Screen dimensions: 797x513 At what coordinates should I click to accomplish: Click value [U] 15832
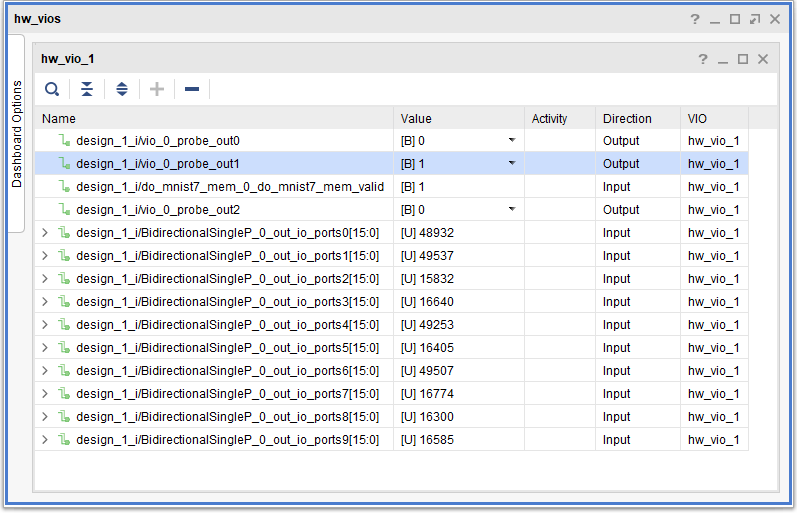427,279
